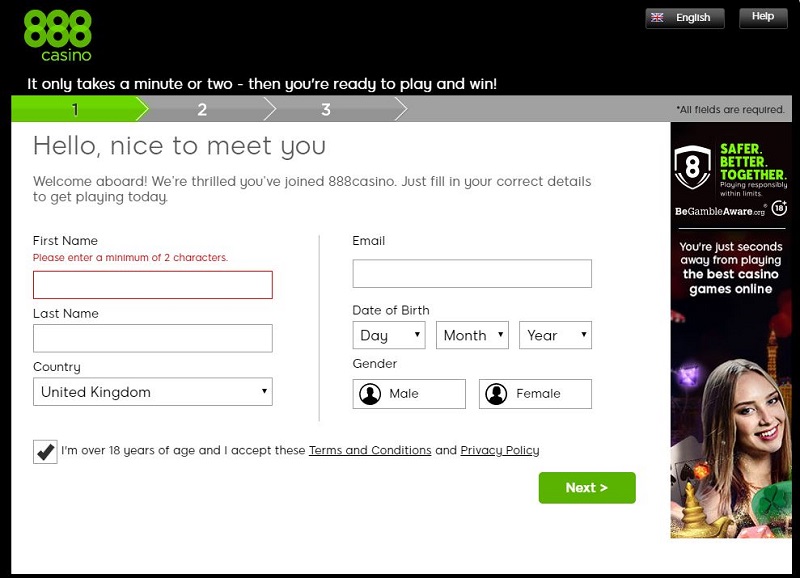The height and width of the screenshot is (578, 800).
Task: Expand the Month of birth dropdown
Action: [x=472, y=335]
